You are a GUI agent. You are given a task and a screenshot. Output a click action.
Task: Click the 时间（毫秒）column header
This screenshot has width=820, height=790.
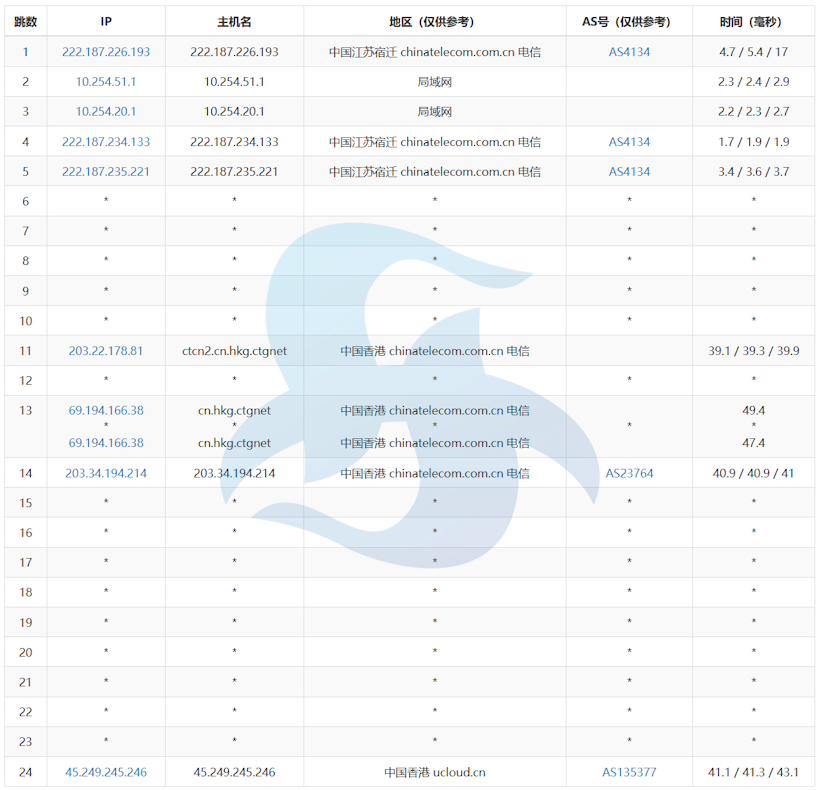click(x=753, y=20)
